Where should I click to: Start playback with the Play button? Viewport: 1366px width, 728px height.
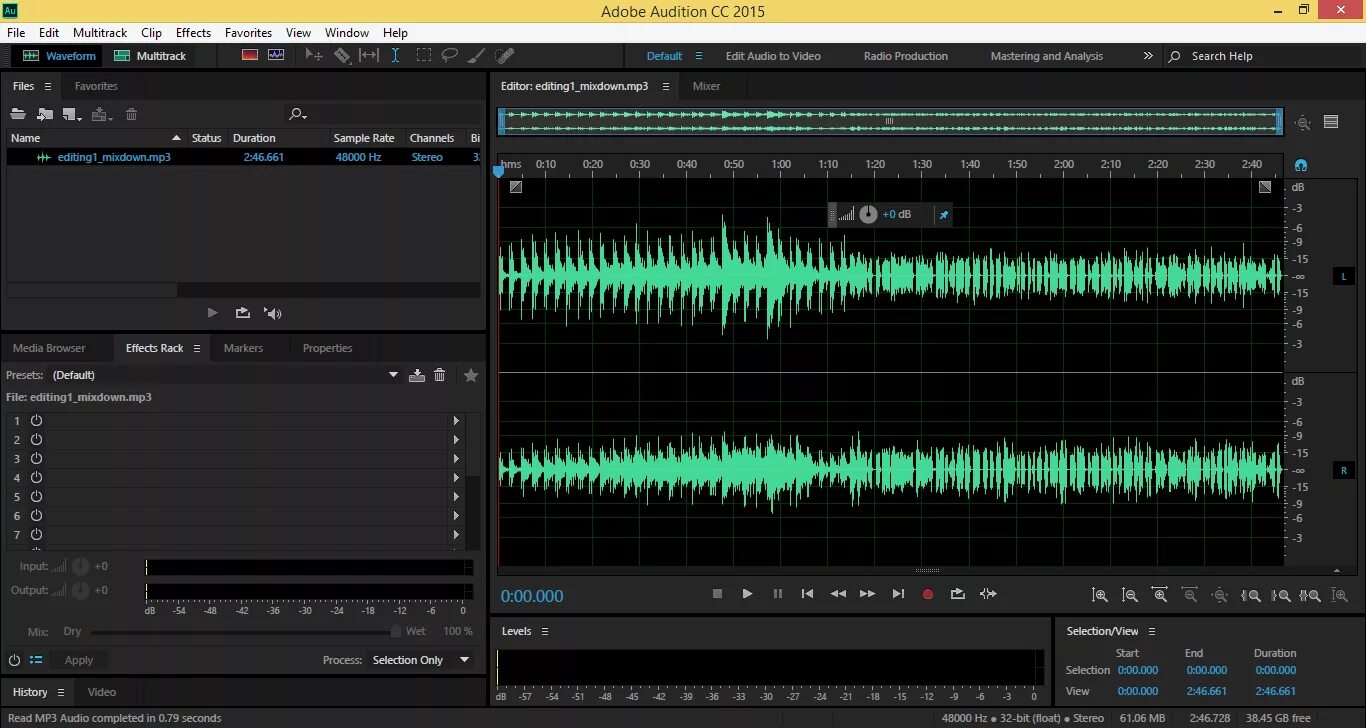(x=747, y=594)
